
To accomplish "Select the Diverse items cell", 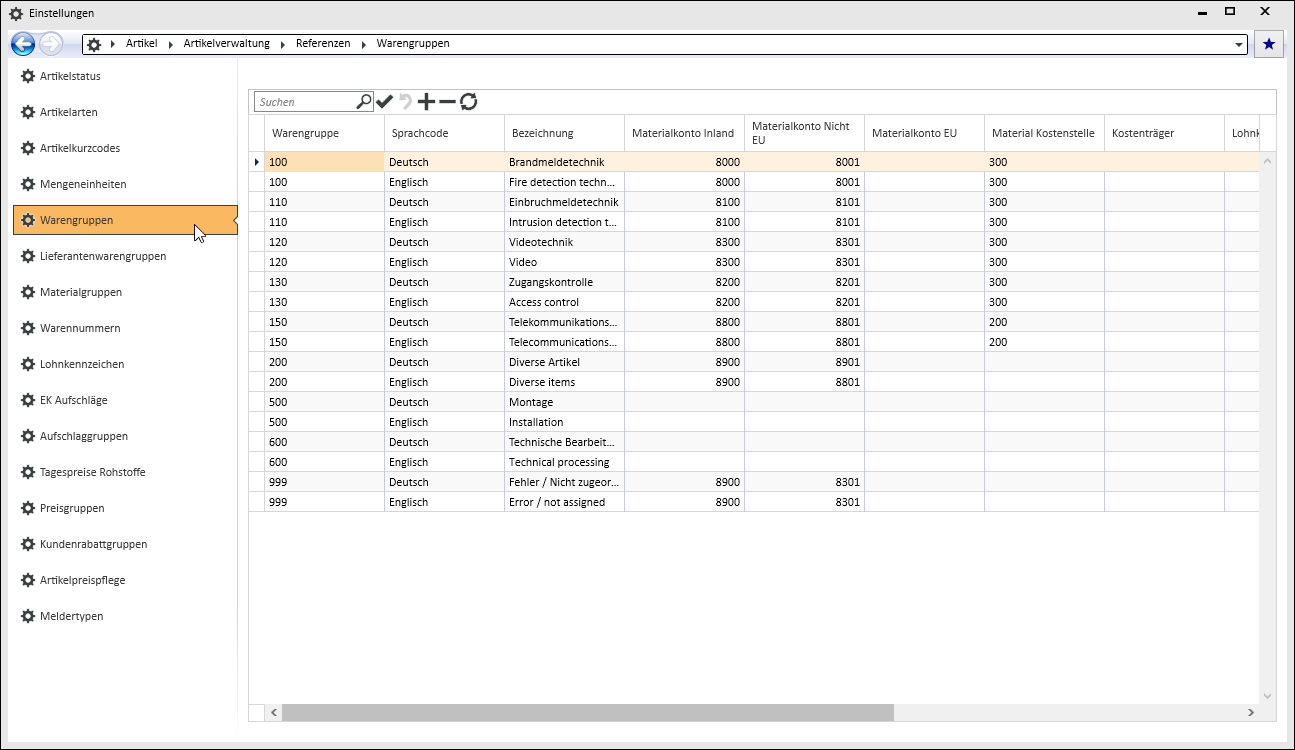I will [x=565, y=382].
